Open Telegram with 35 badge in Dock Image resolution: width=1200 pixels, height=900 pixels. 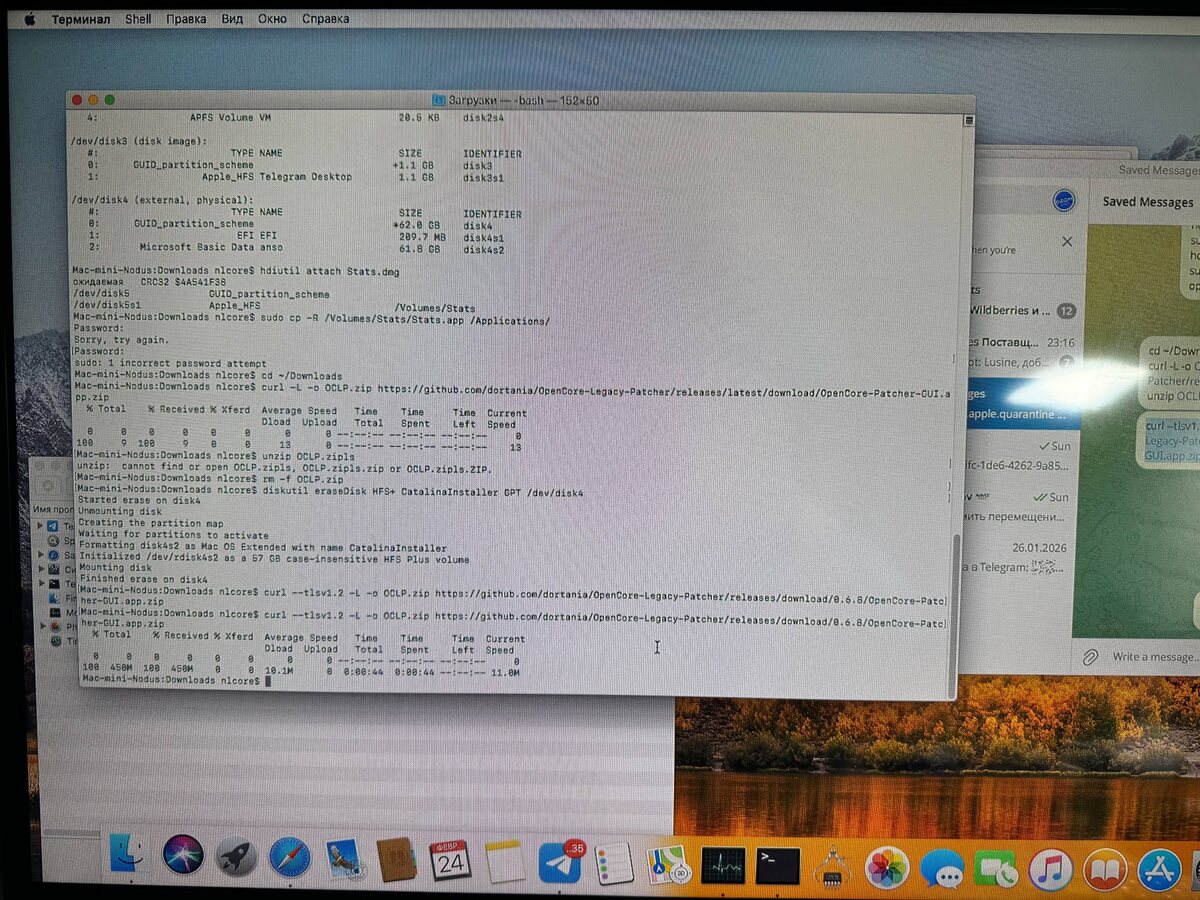[x=560, y=862]
